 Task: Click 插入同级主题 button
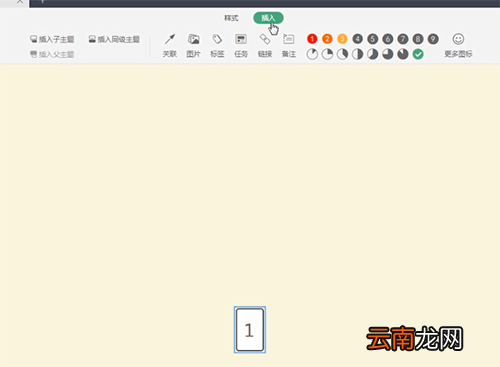[114, 39]
